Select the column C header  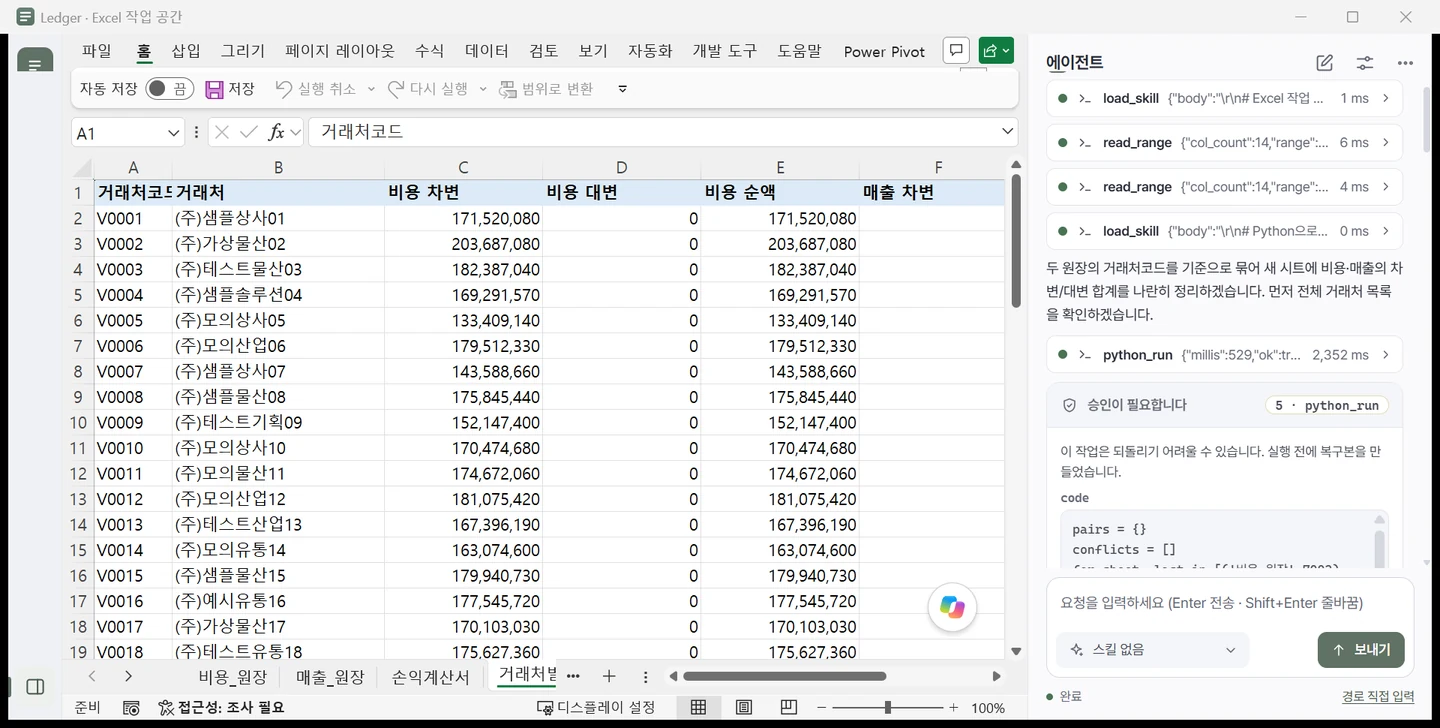(x=463, y=168)
